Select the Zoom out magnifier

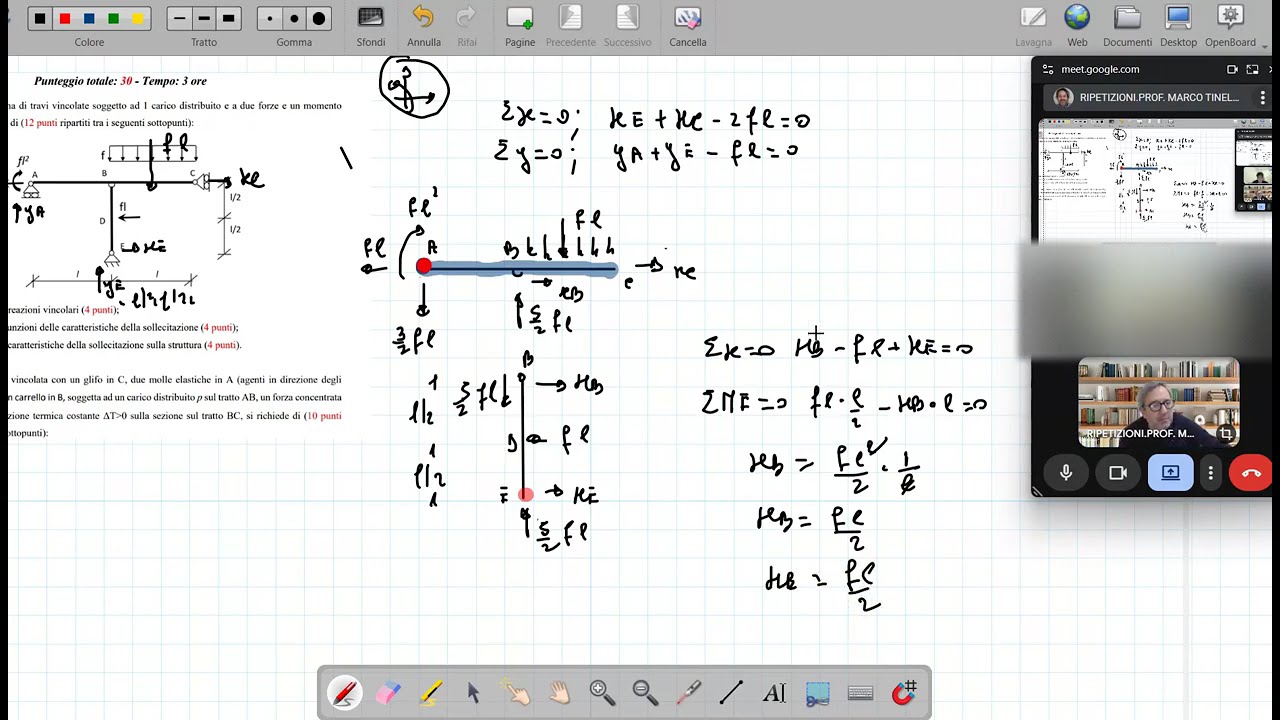(645, 692)
